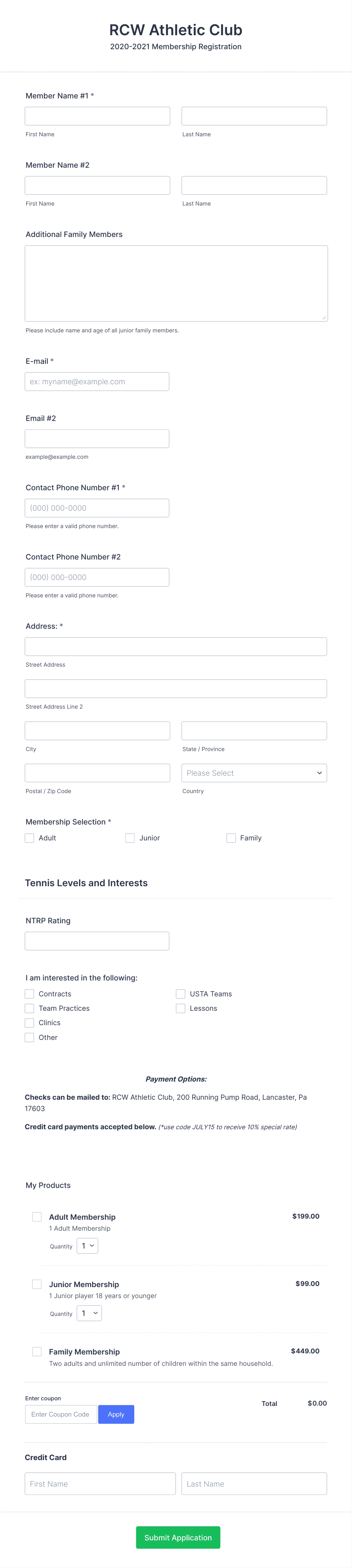The image size is (352, 1568).
Task: Click the Postal / Zip Code field
Action: [97, 772]
